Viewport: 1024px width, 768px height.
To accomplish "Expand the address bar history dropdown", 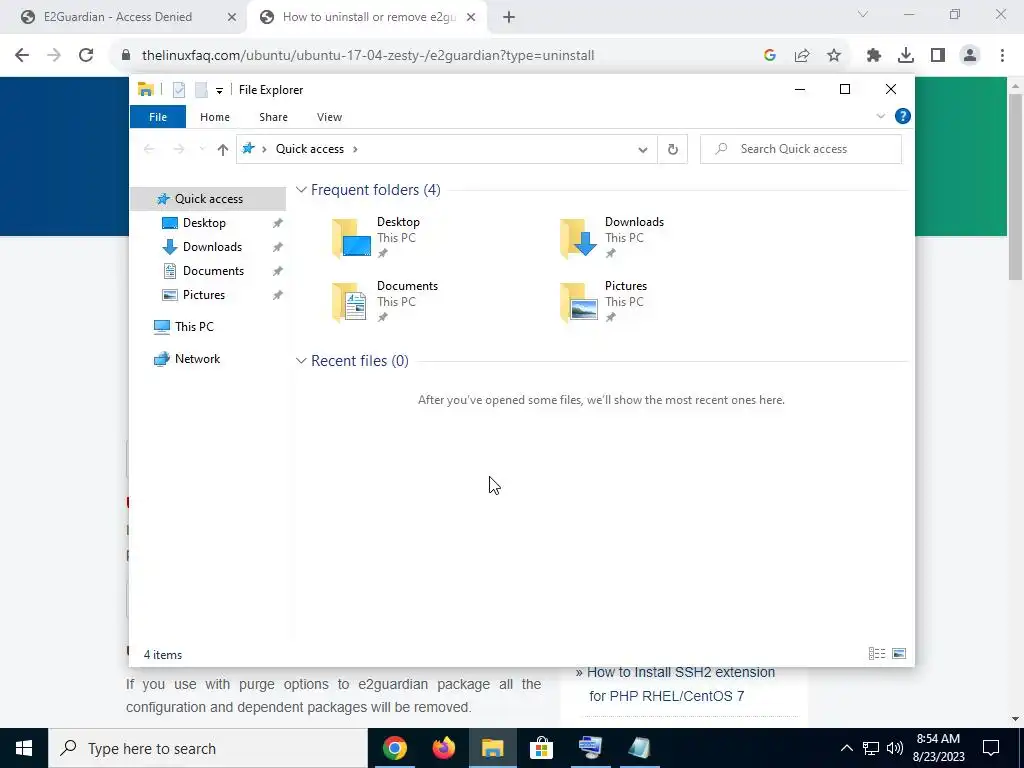I will click(x=643, y=150).
